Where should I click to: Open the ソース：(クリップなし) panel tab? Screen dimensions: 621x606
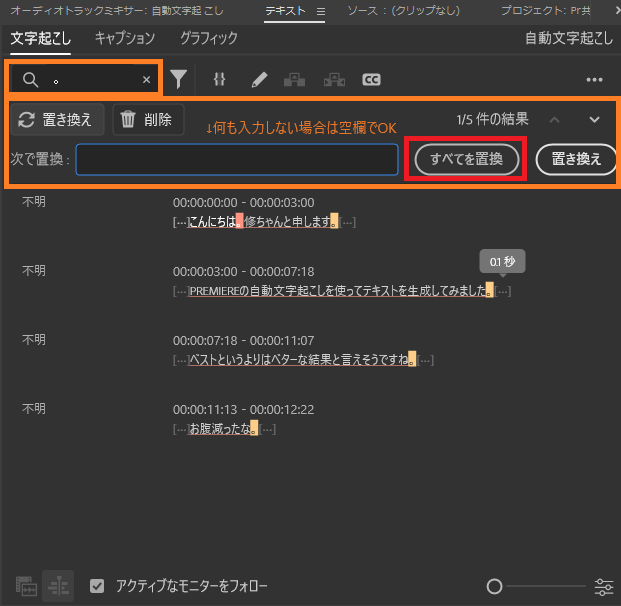pyautogui.click(x=404, y=11)
